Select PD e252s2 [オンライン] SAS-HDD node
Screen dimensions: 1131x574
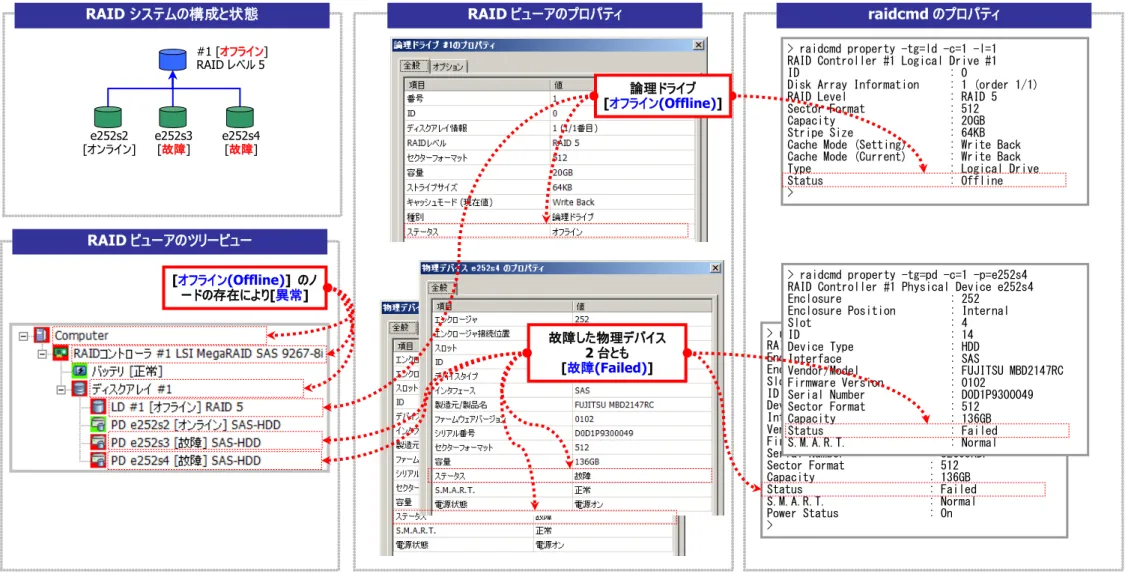195,425
